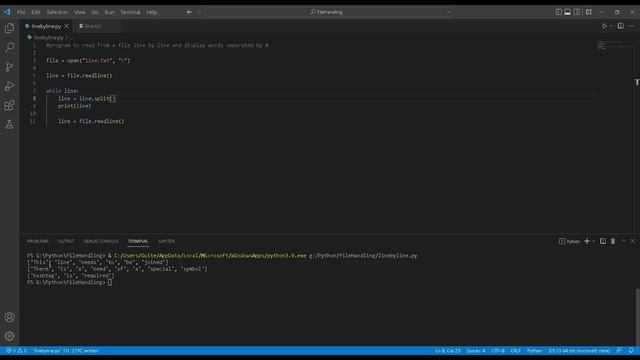Open the Source Control view

[9, 67]
